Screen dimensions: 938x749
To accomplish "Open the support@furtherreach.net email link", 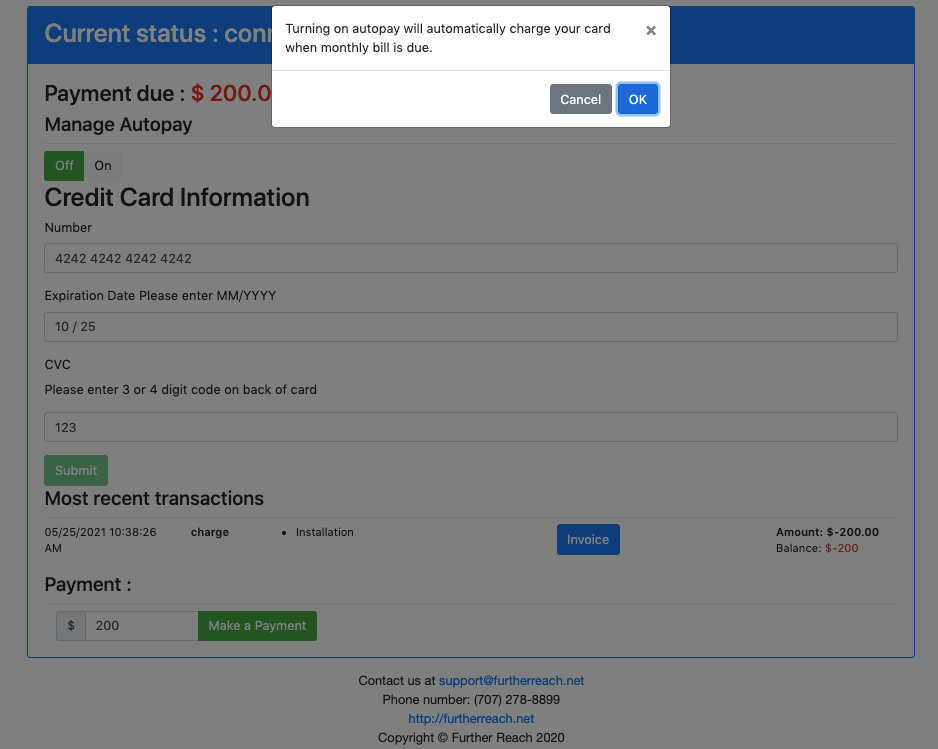I will coord(511,681).
